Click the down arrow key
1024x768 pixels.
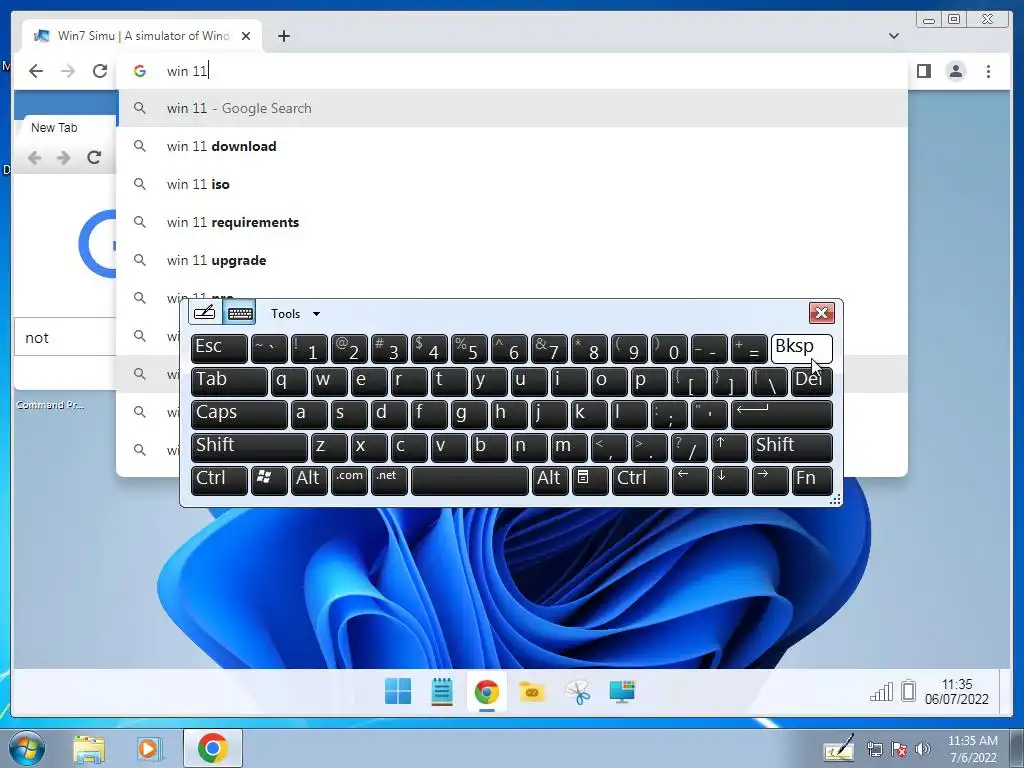[730, 480]
